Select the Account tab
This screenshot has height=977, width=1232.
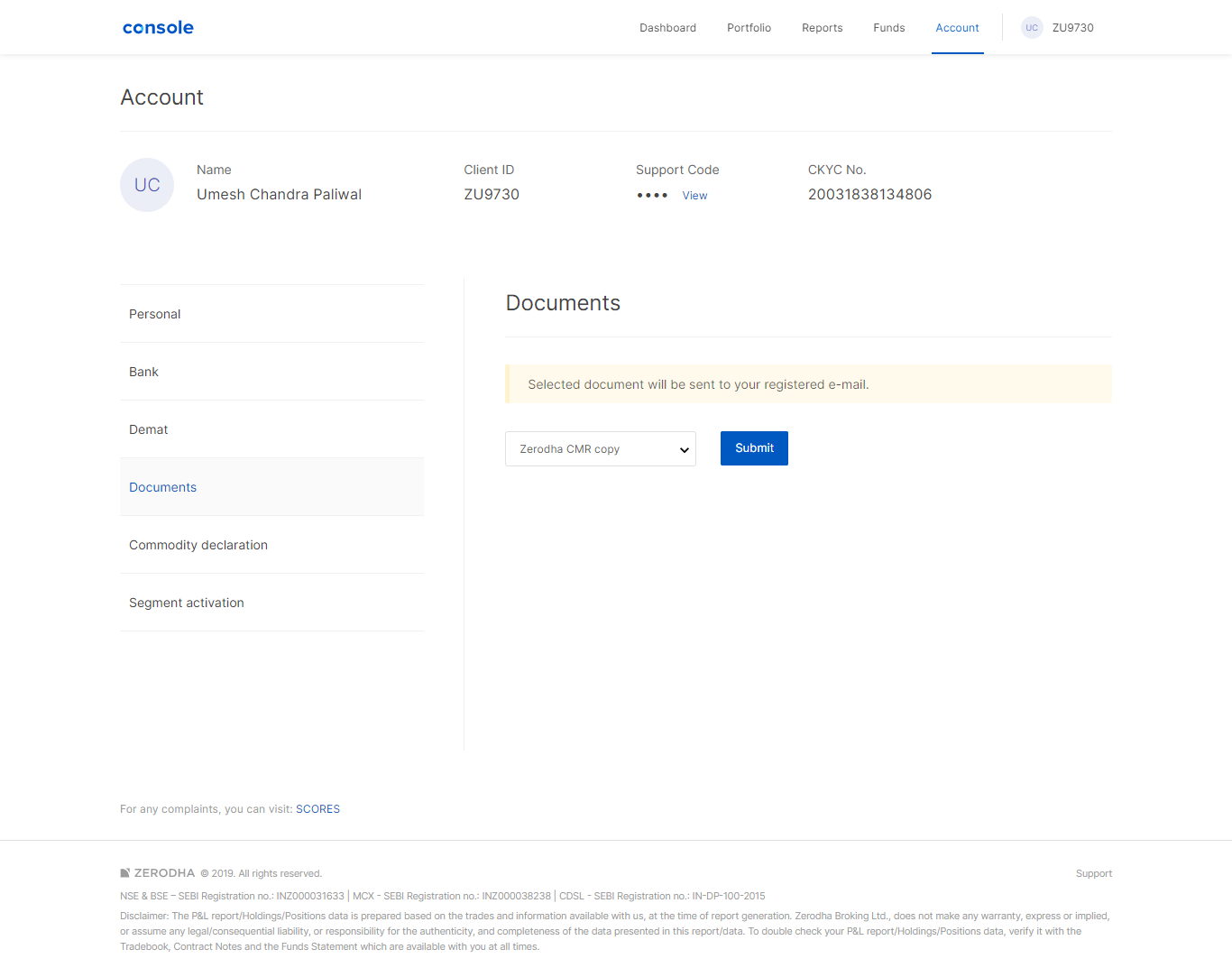click(957, 27)
